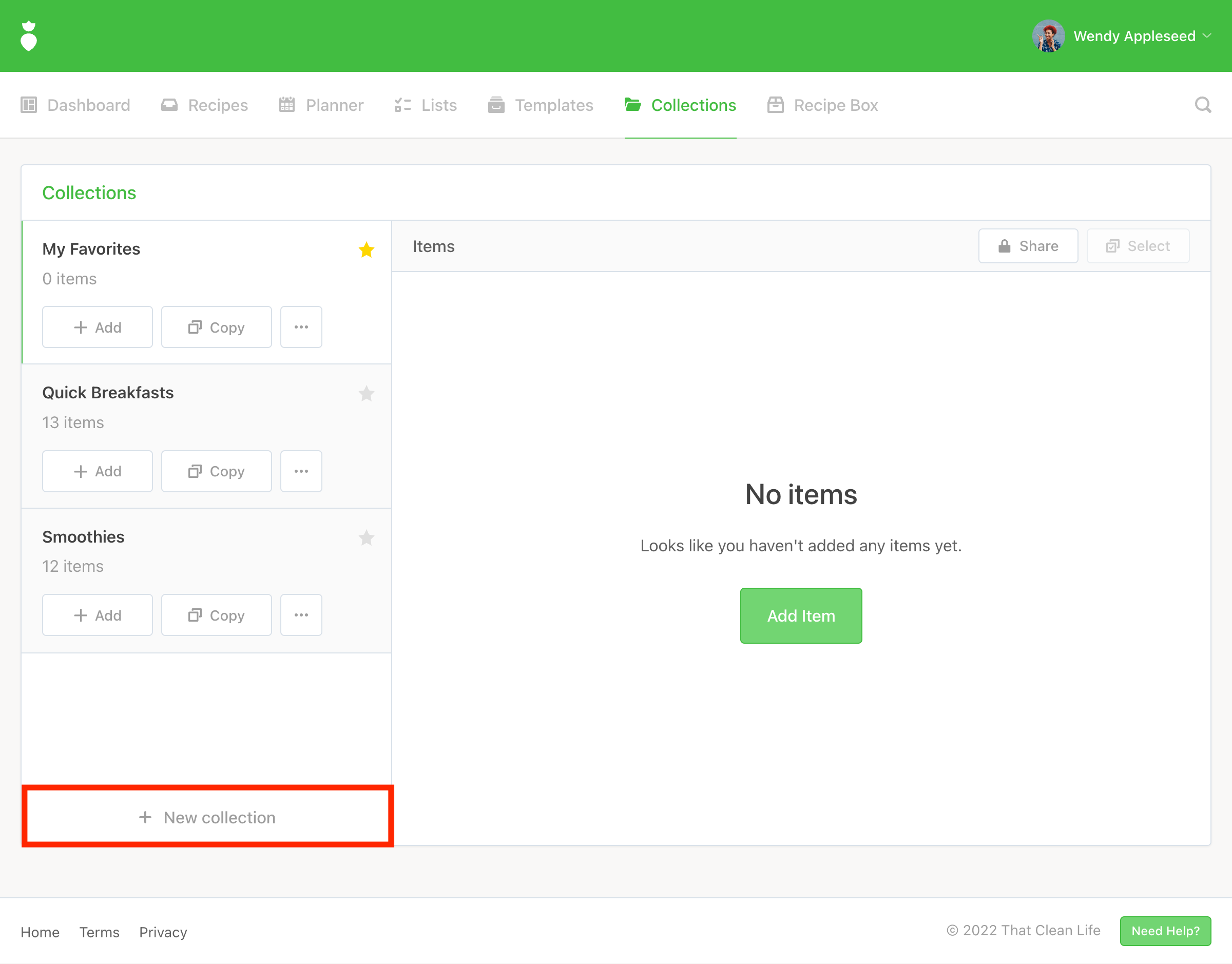Open the Privacy footer link

tap(163, 932)
